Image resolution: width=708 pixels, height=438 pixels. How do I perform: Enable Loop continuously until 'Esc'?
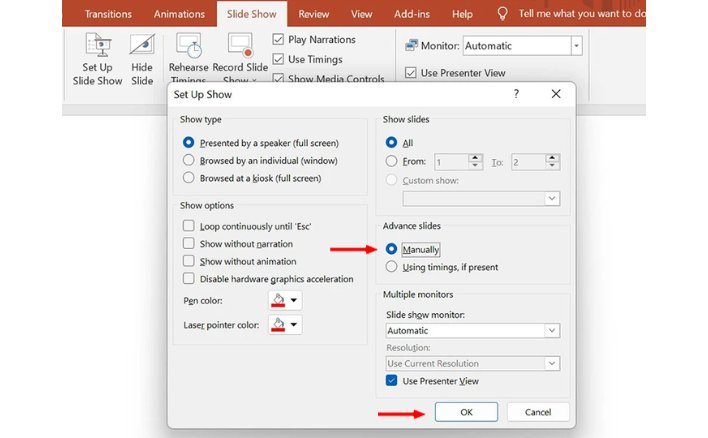click(x=189, y=227)
